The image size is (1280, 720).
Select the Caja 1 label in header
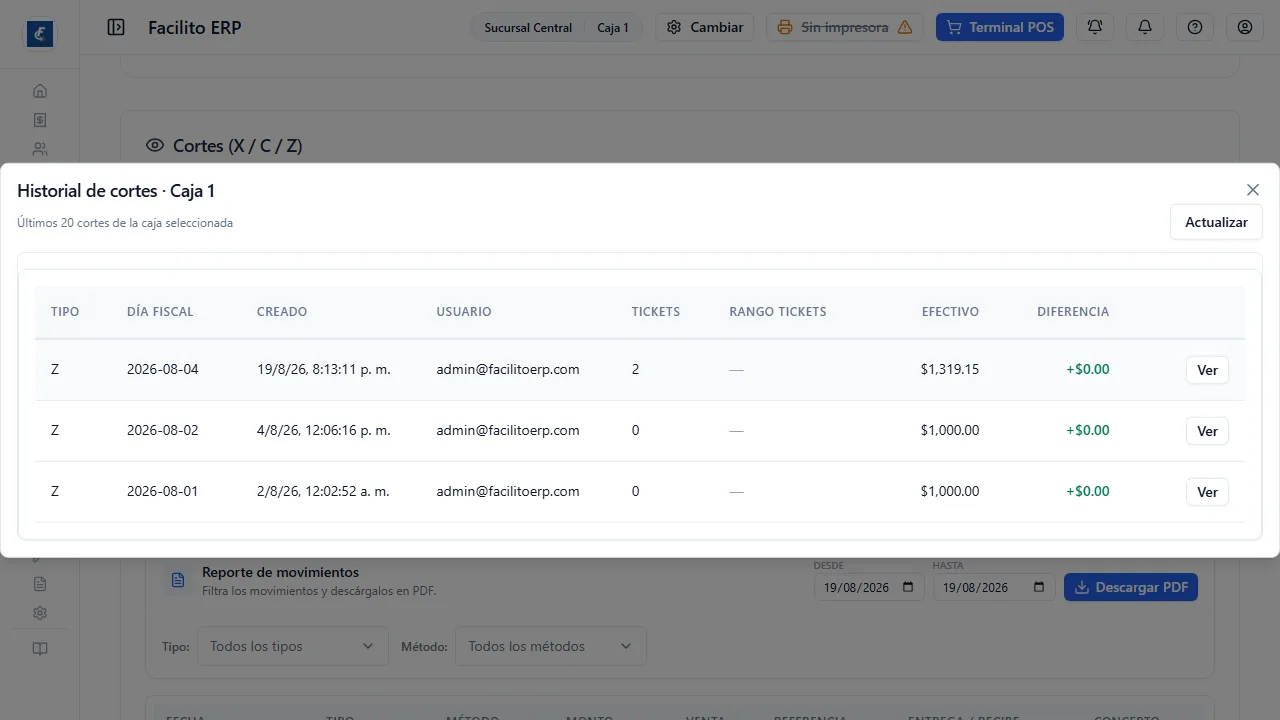[x=613, y=27]
